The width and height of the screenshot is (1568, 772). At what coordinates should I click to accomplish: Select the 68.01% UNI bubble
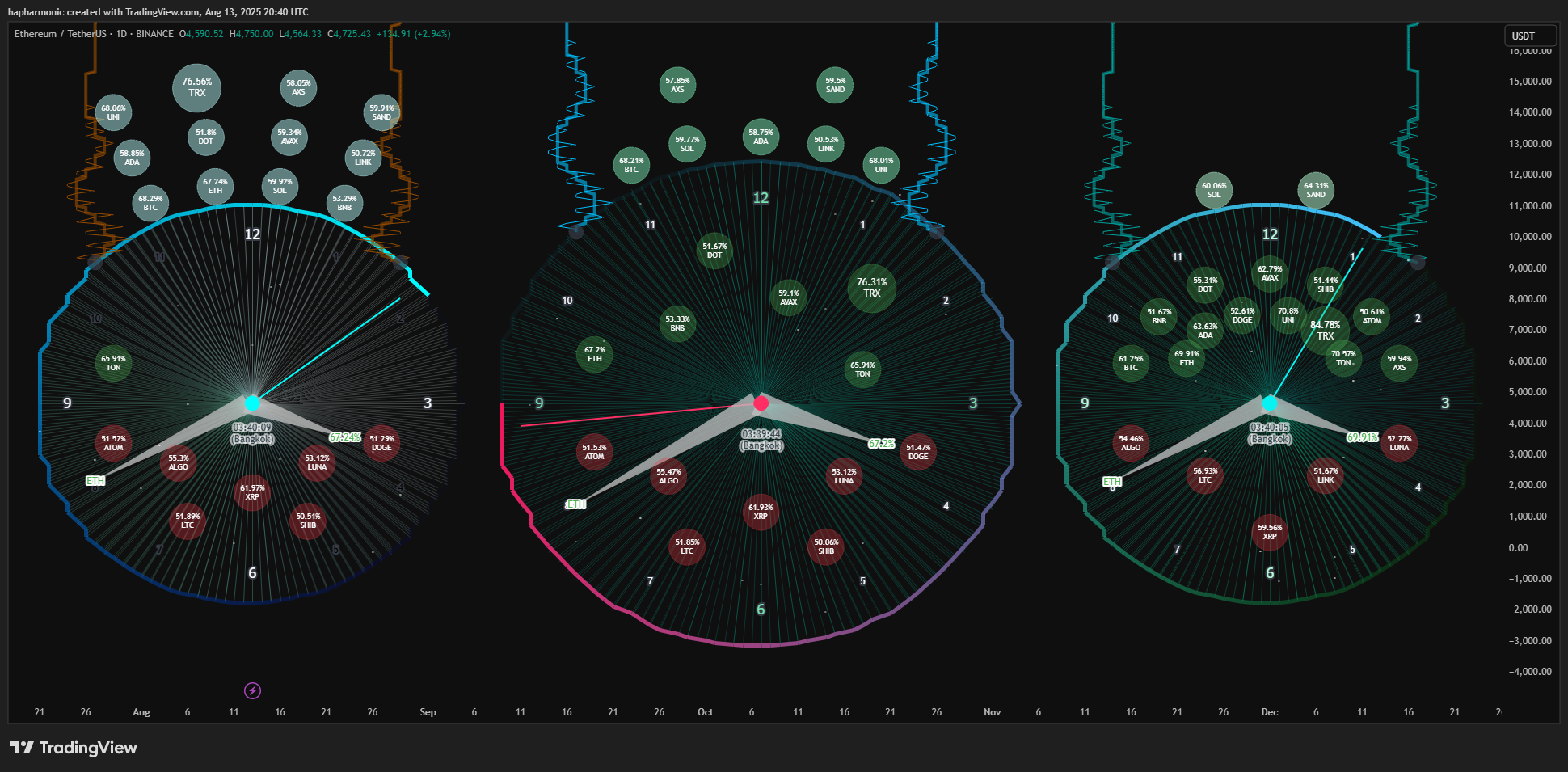pos(881,165)
